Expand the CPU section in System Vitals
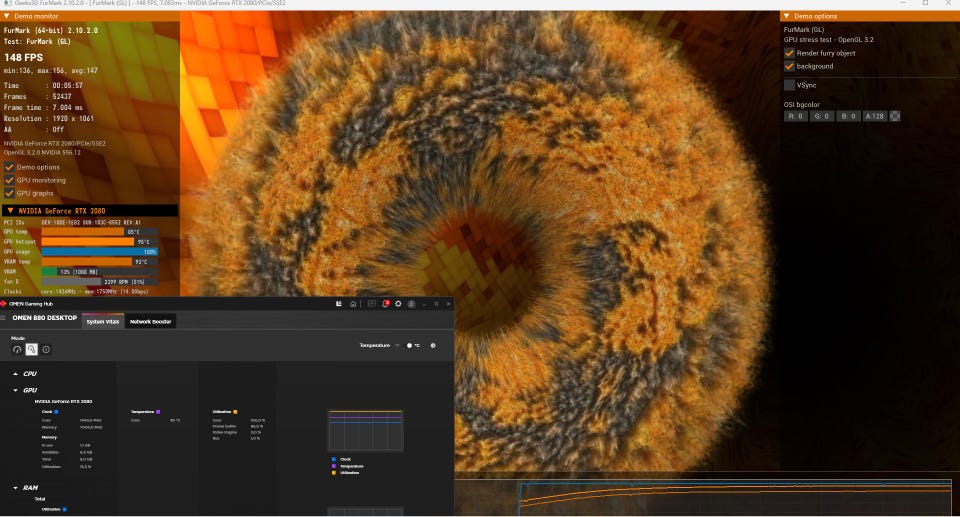 15,374
